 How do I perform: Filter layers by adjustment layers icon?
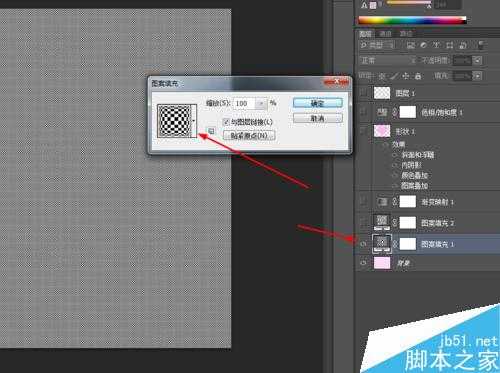(423, 45)
